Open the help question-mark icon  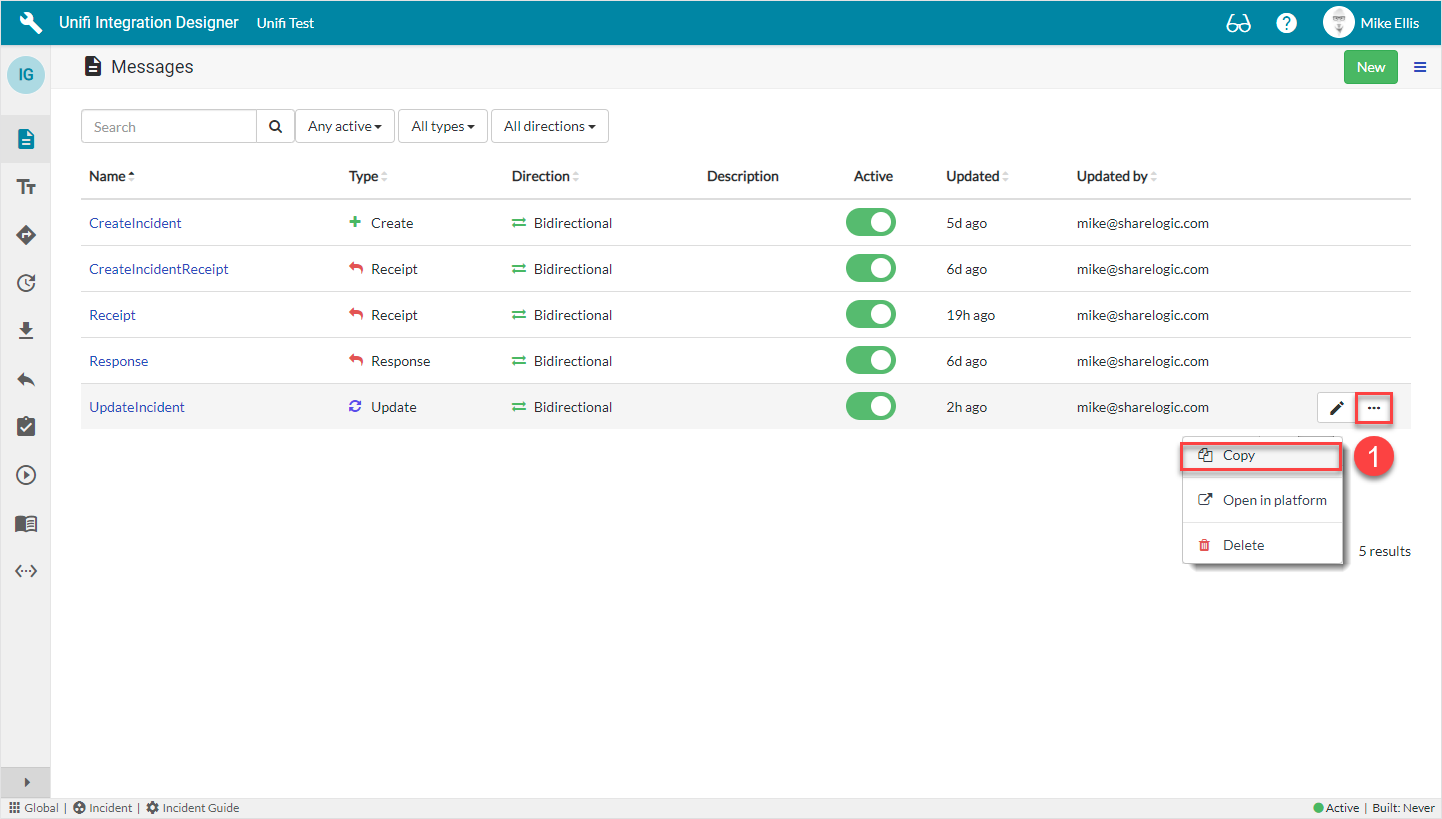click(x=1286, y=22)
